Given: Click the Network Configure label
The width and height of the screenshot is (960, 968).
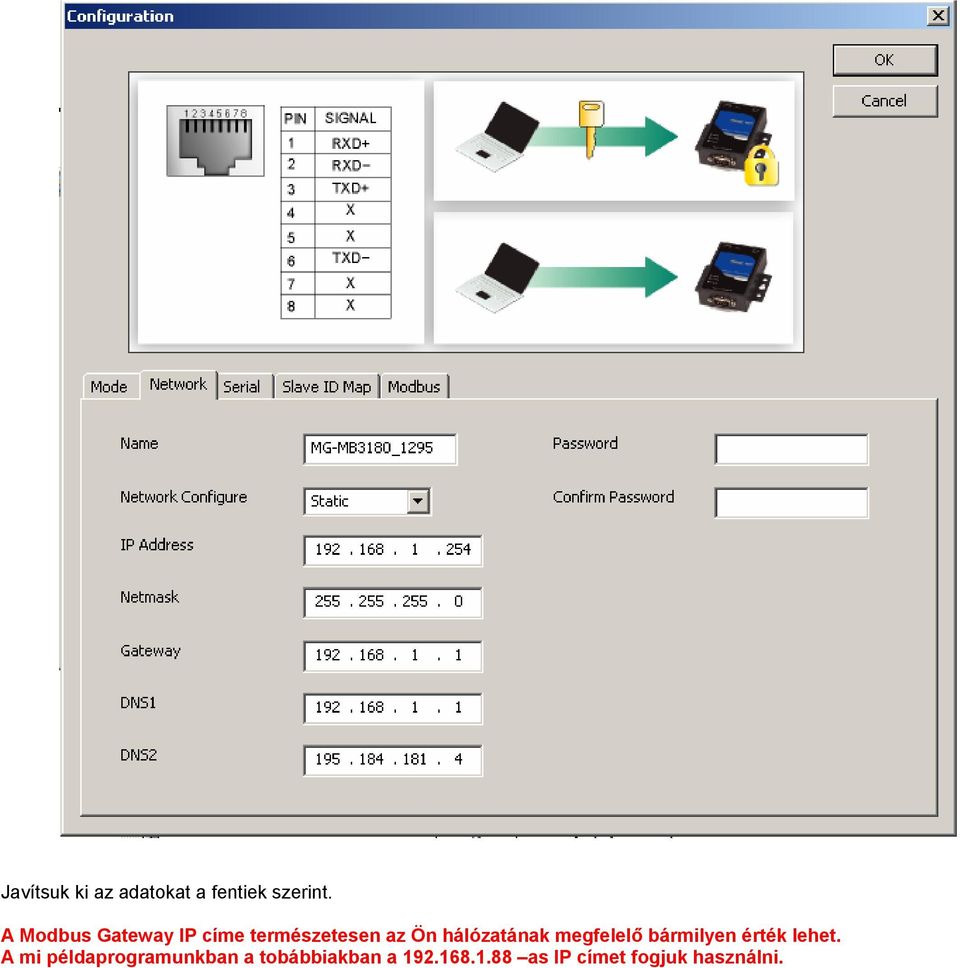Looking at the screenshot, I should coord(183,497).
